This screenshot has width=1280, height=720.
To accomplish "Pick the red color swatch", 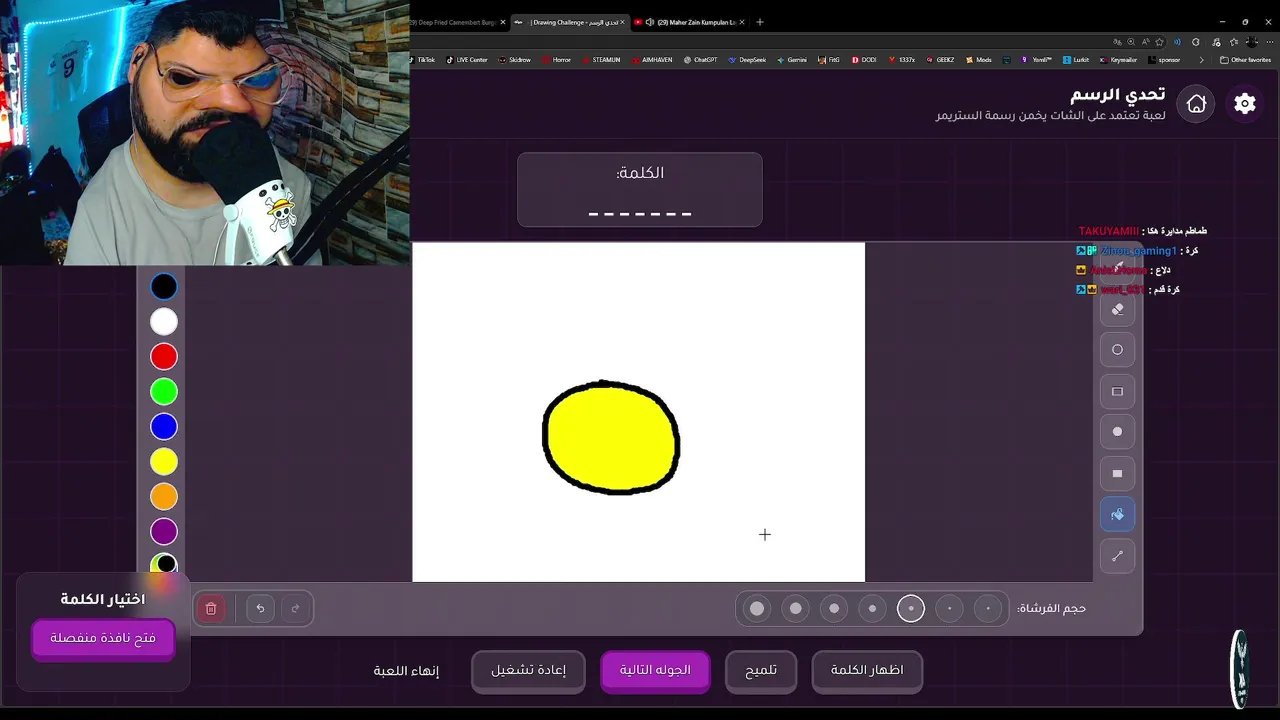I will point(164,357).
